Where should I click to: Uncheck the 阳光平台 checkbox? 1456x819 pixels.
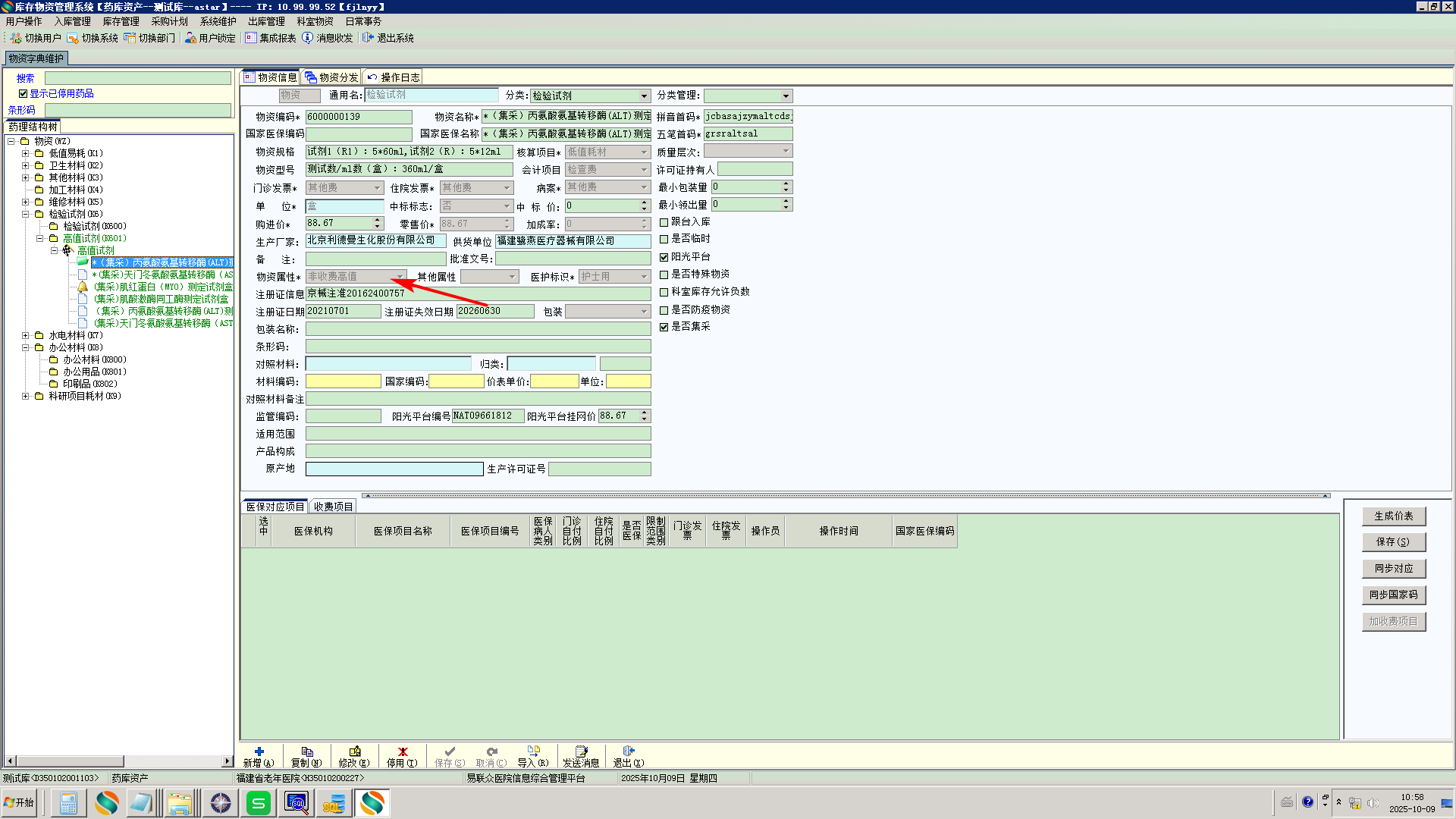664,257
